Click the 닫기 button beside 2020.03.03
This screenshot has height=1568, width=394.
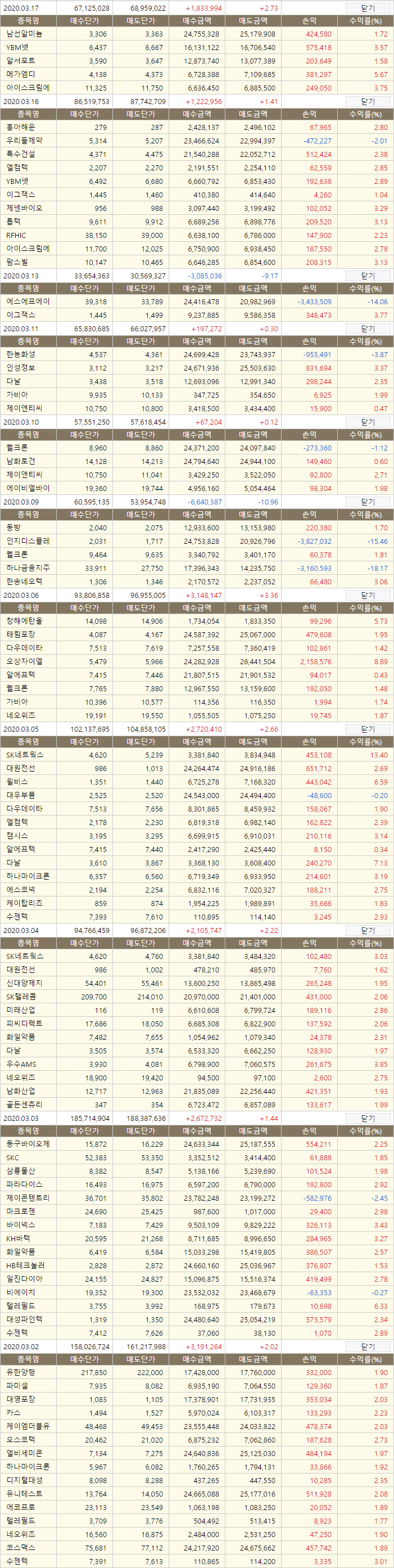coord(368,1119)
